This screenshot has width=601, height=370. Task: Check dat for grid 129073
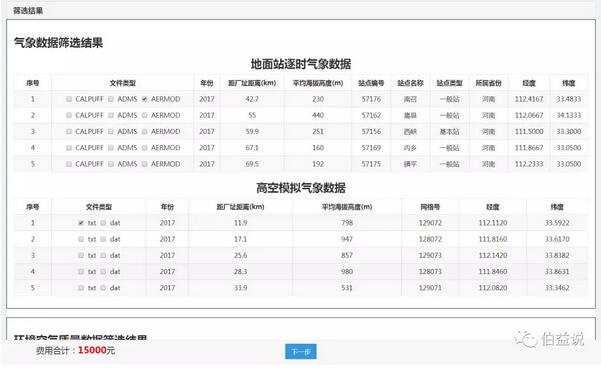103,255
